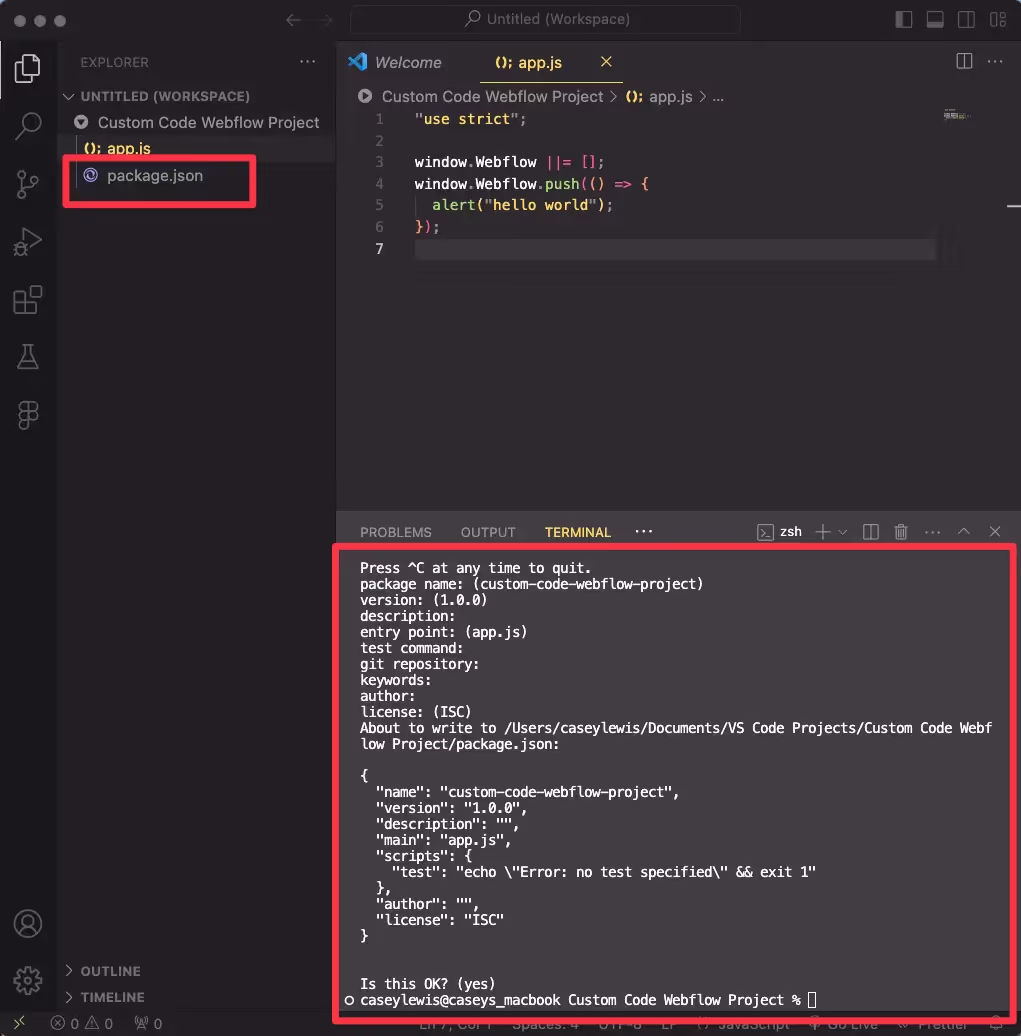Viewport: 1021px width, 1036px height.
Task: Open Explorer views and more actions menu
Action: coord(307,62)
